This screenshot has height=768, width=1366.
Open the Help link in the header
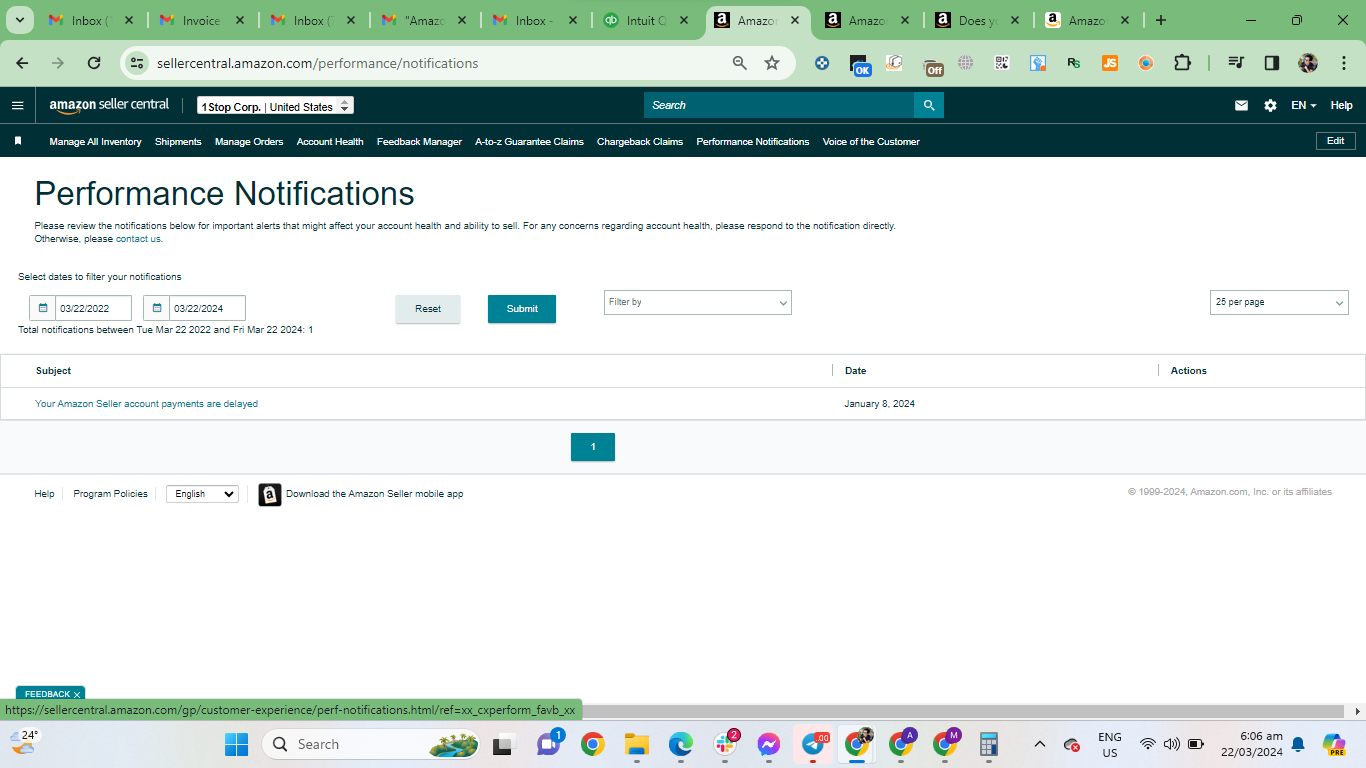[x=1342, y=105]
